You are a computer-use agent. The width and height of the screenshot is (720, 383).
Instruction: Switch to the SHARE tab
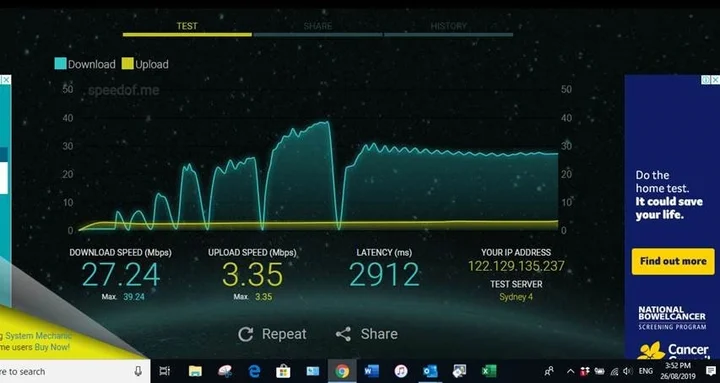click(x=317, y=27)
